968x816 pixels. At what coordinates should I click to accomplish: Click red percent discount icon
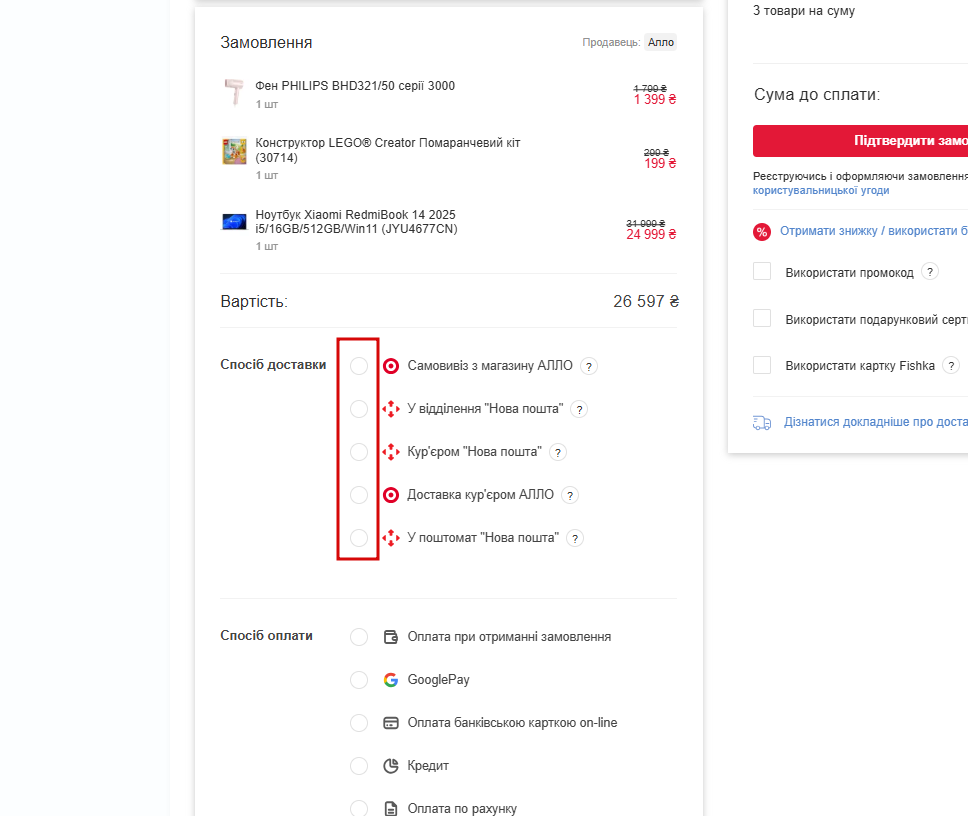point(762,231)
